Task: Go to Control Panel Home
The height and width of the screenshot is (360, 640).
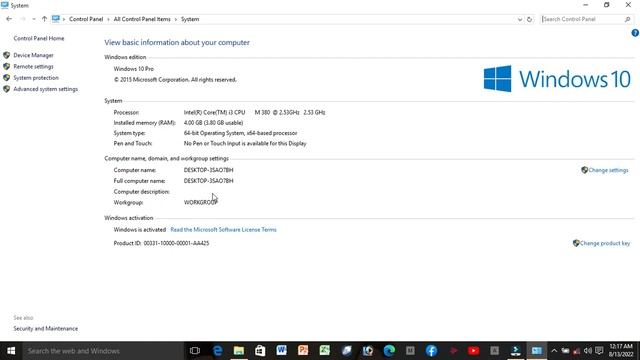Action: pos(39,38)
